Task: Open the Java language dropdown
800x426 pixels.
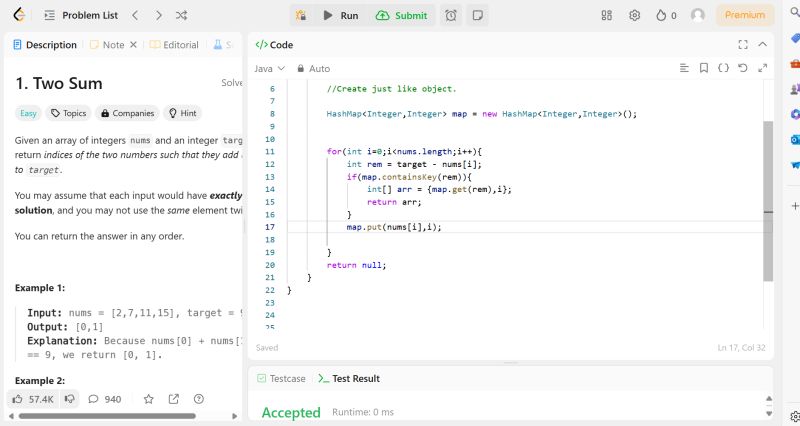Action: click(269, 68)
